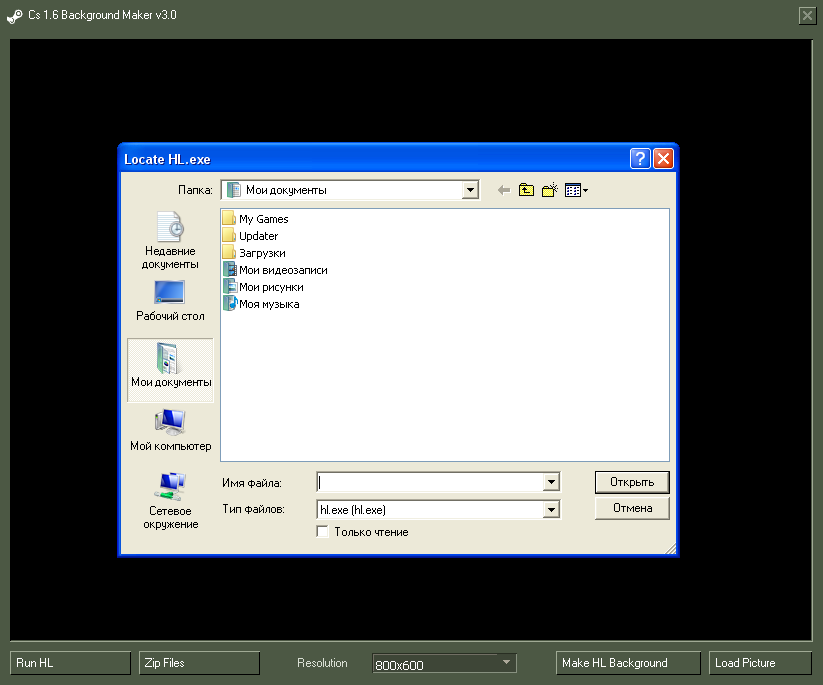Click the Zip Files button
823x685 pixels.
pyautogui.click(x=199, y=663)
